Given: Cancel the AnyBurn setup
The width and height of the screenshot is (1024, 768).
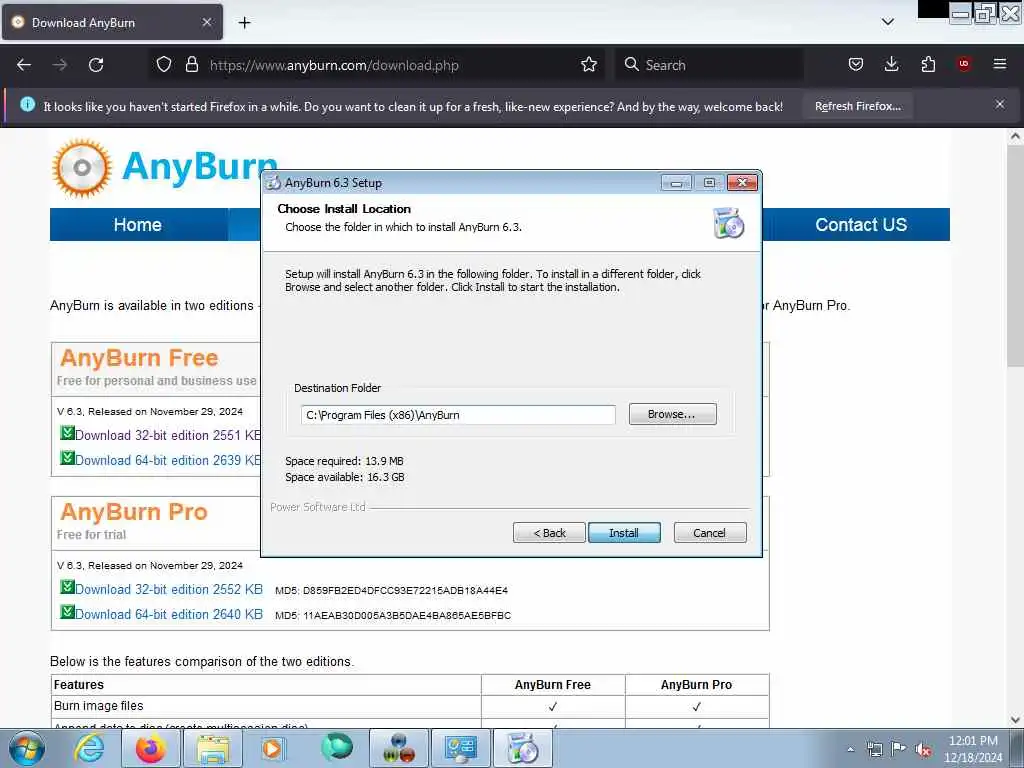Looking at the screenshot, I should click(x=709, y=533).
